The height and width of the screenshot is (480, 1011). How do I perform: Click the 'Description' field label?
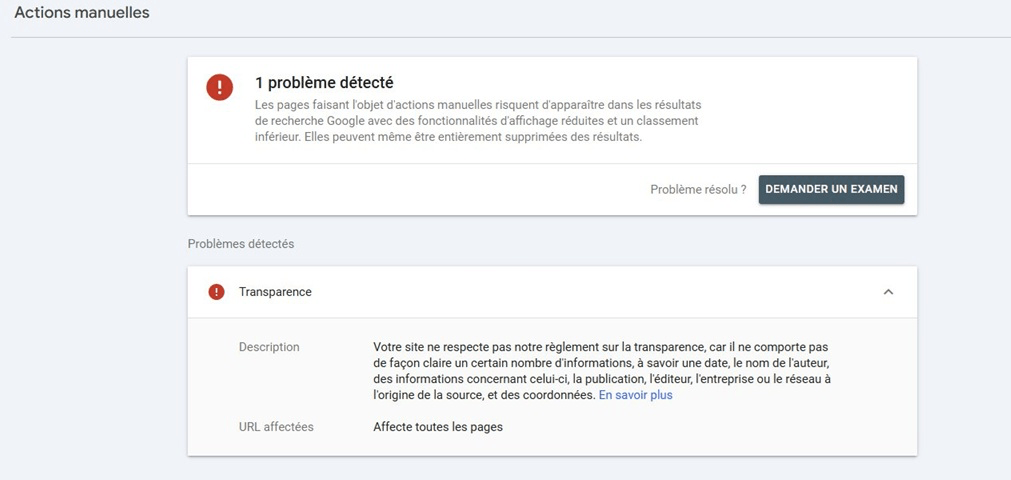click(x=269, y=347)
